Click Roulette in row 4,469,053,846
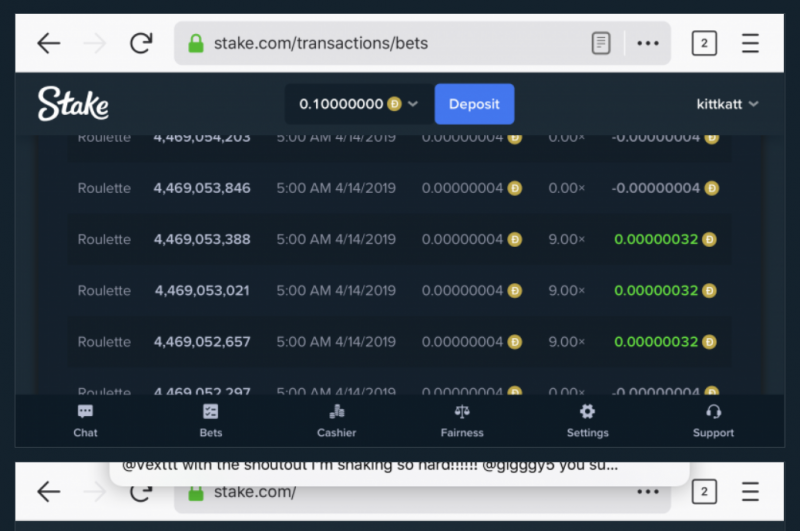The image size is (800, 531). tap(104, 188)
